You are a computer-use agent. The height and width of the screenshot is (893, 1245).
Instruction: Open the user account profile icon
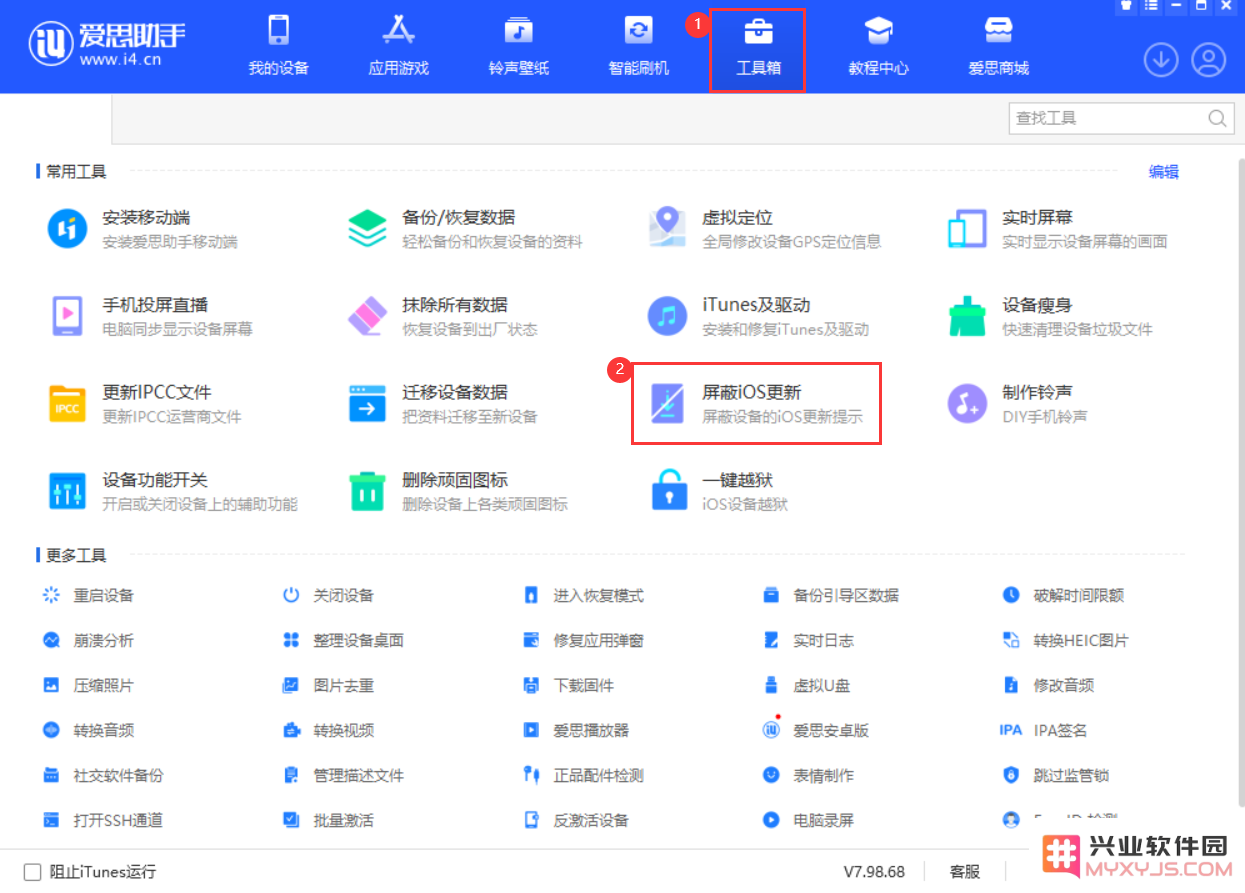click(x=1208, y=60)
